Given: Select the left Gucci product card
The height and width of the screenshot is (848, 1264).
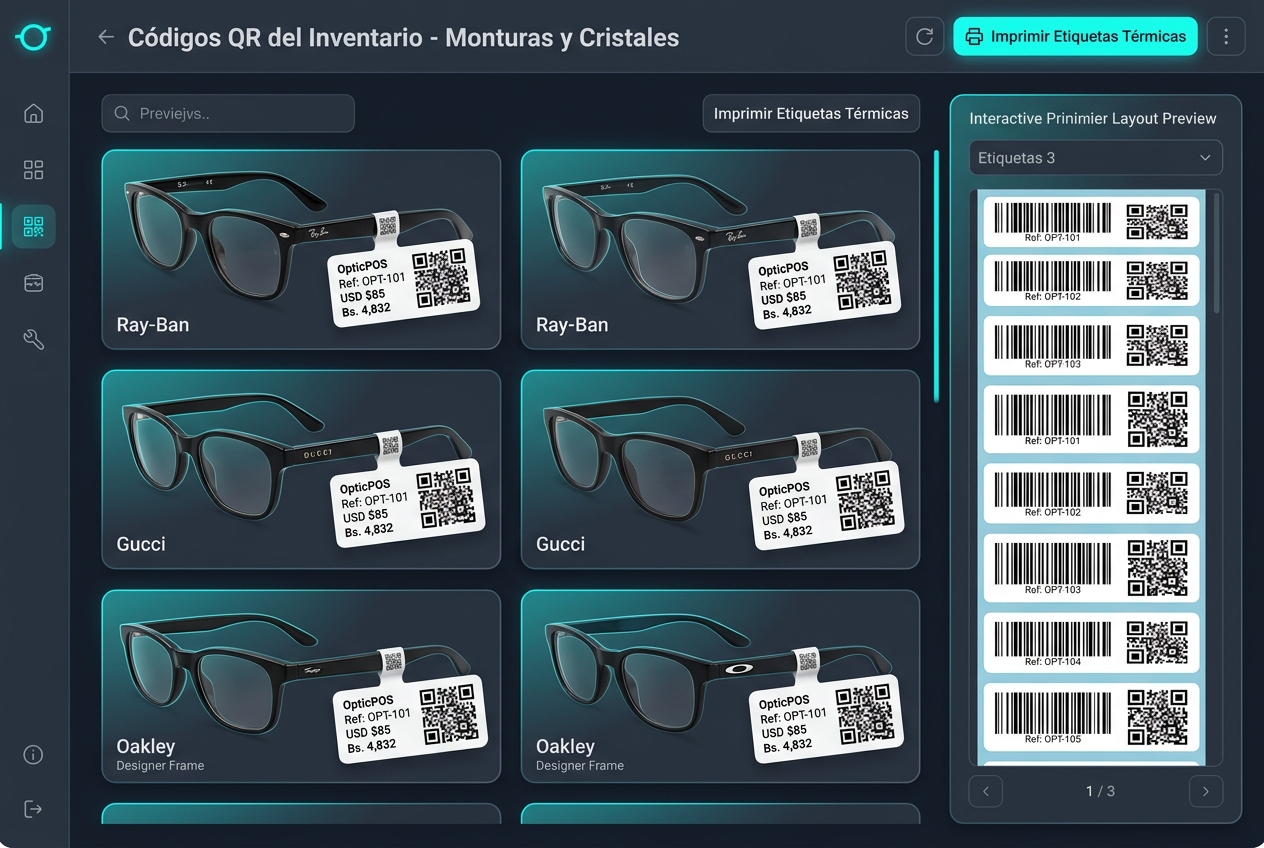Looking at the screenshot, I should tap(301, 469).
